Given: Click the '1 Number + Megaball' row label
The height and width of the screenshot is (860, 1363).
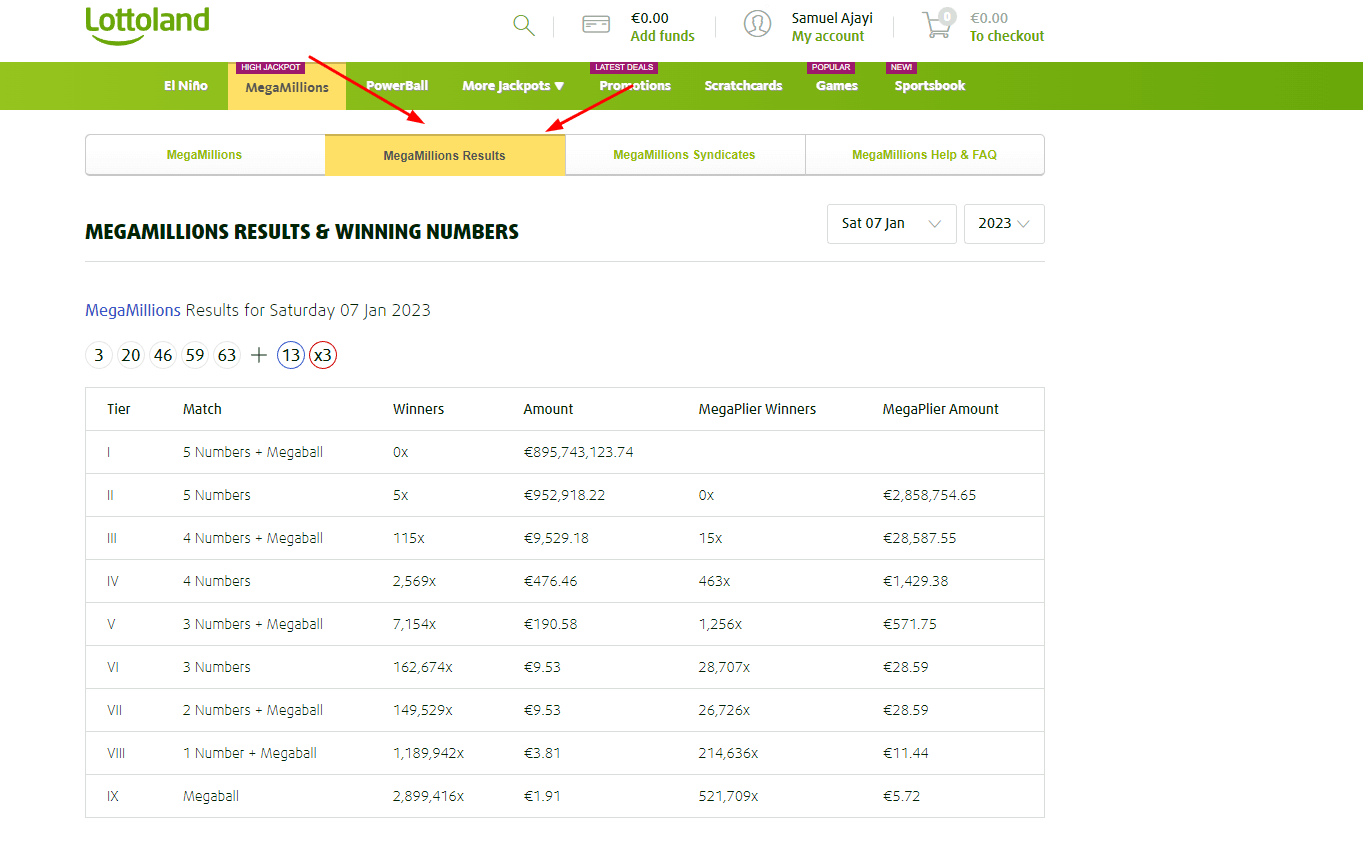Looking at the screenshot, I should [250, 753].
